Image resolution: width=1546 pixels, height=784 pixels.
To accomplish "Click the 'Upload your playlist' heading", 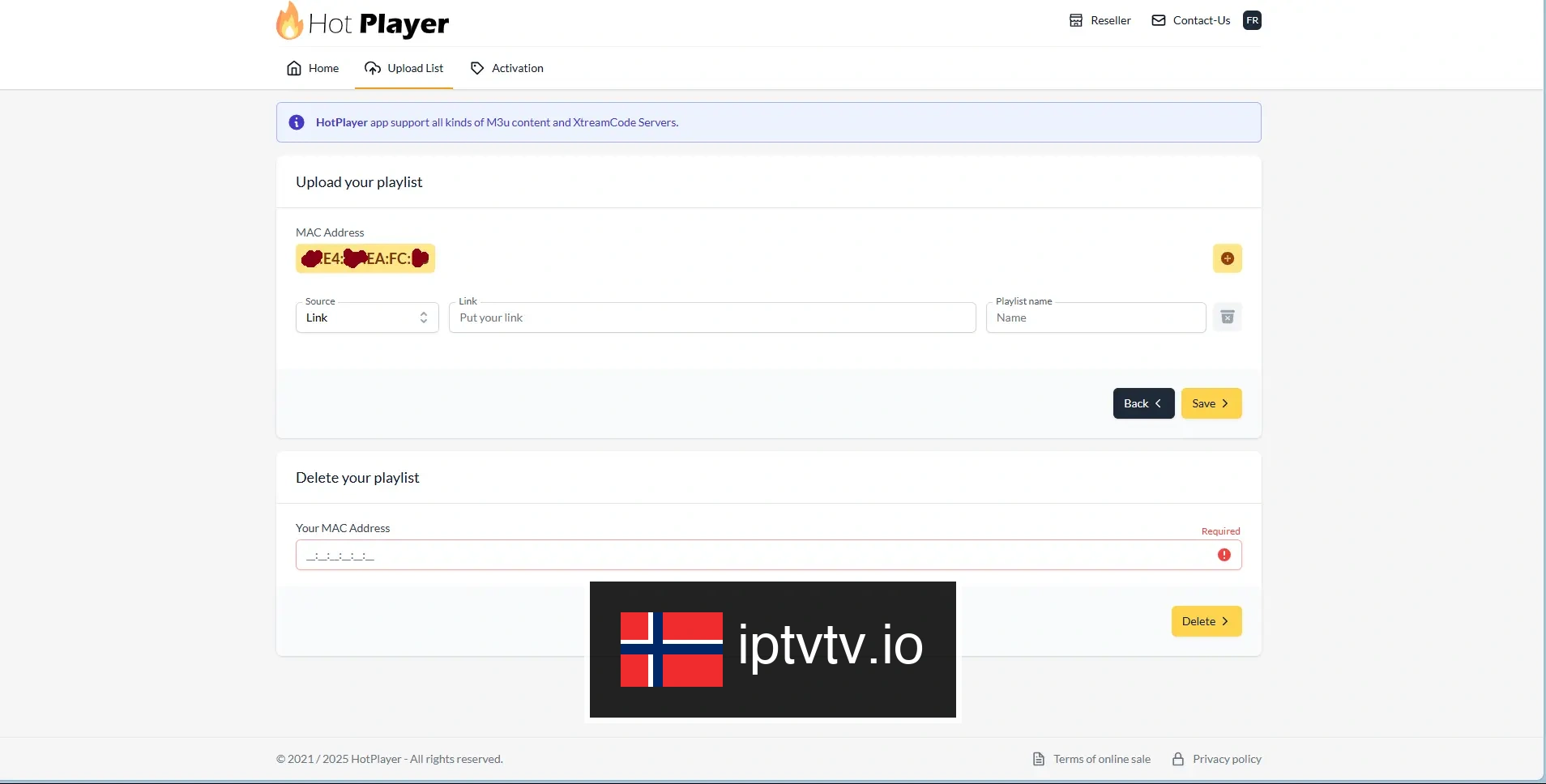I will pyautogui.click(x=359, y=182).
